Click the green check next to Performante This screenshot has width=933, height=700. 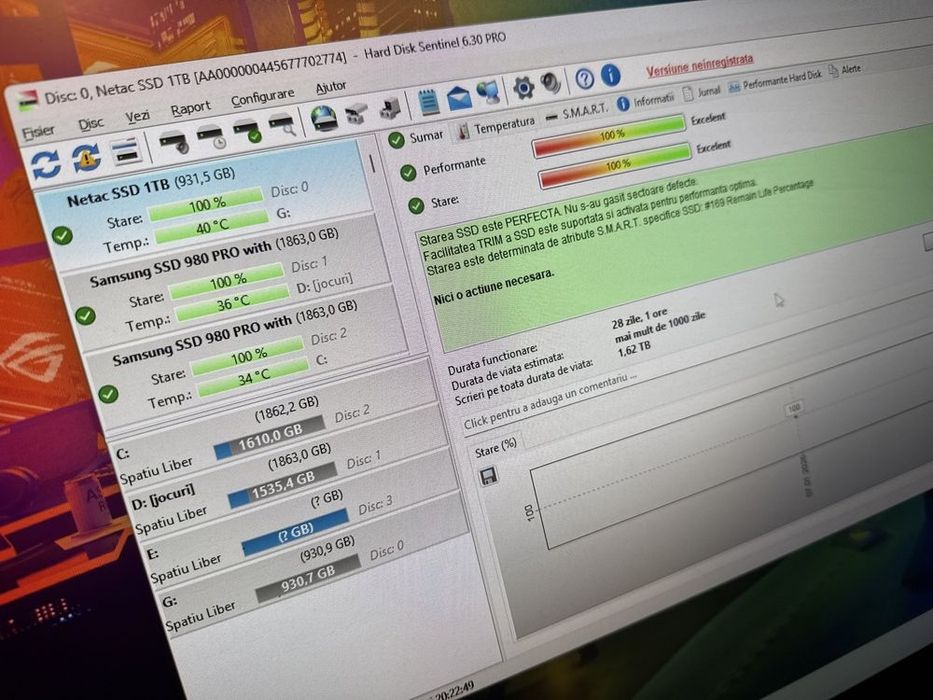(408, 173)
